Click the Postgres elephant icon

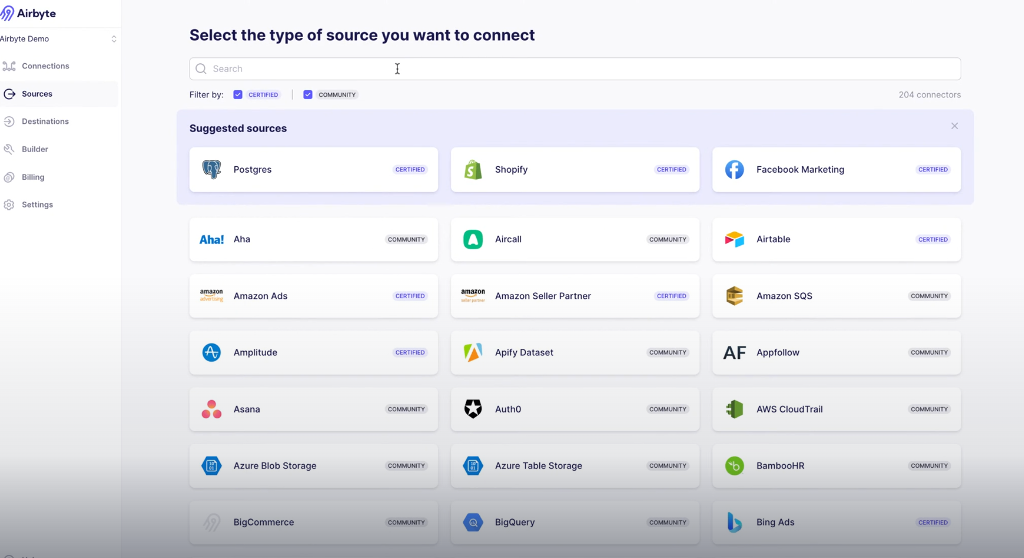pyautogui.click(x=212, y=169)
